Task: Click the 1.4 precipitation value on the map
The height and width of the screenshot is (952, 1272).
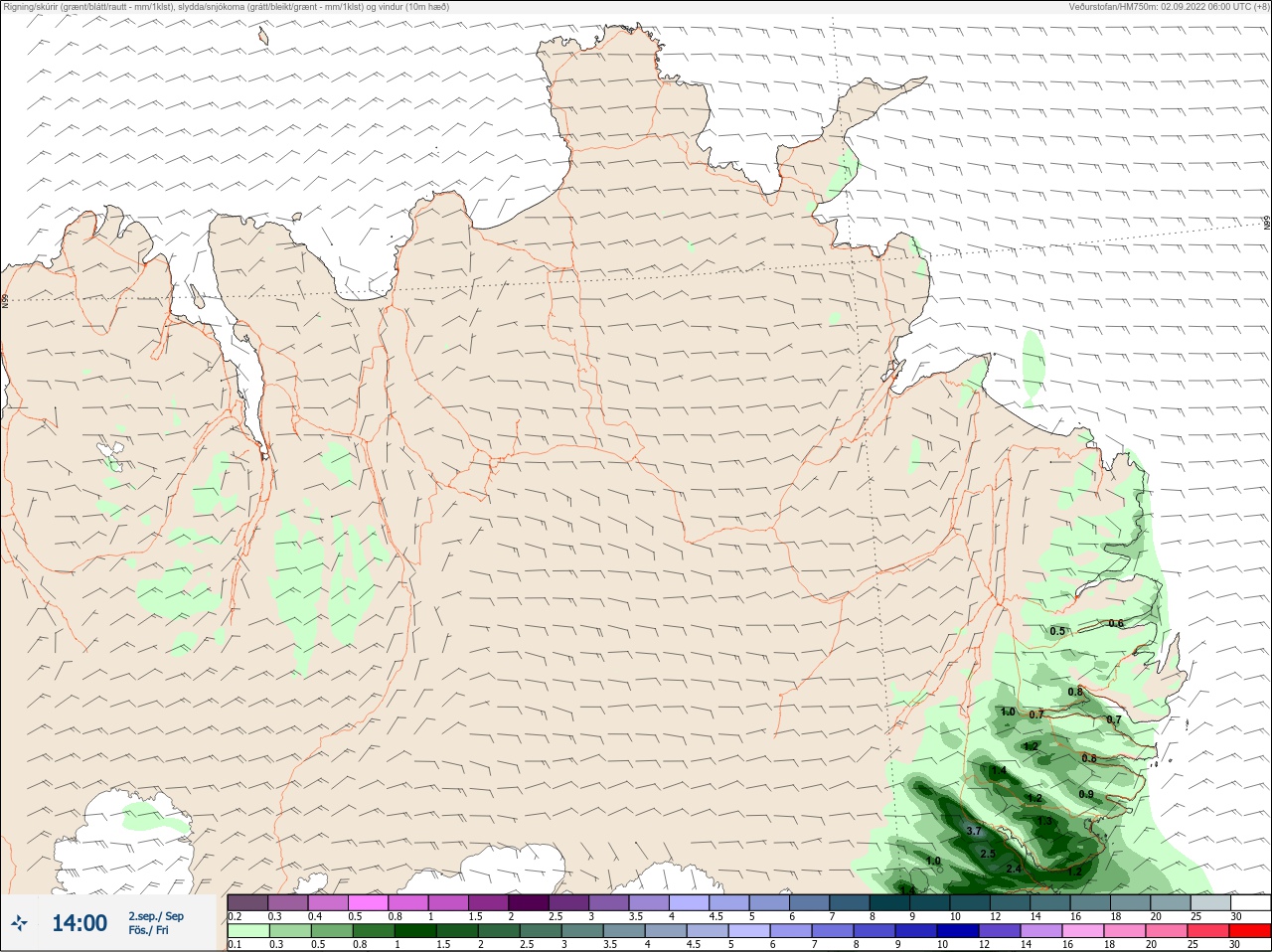Action: [x=999, y=770]
